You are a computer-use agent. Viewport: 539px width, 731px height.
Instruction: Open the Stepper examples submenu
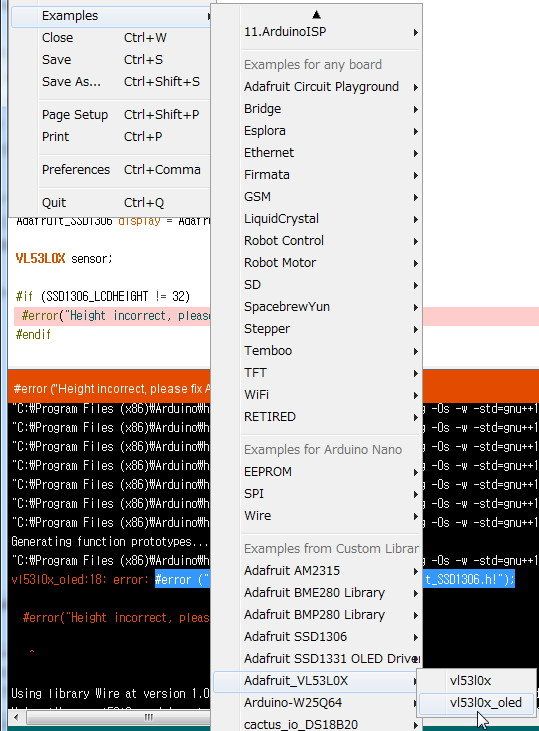pos(318,329)
